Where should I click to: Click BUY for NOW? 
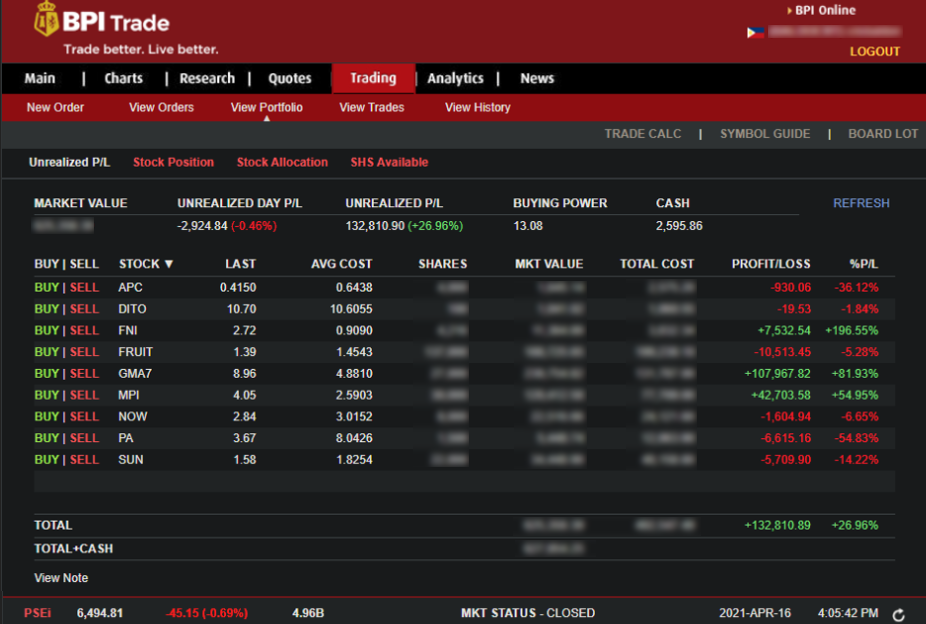47,417
